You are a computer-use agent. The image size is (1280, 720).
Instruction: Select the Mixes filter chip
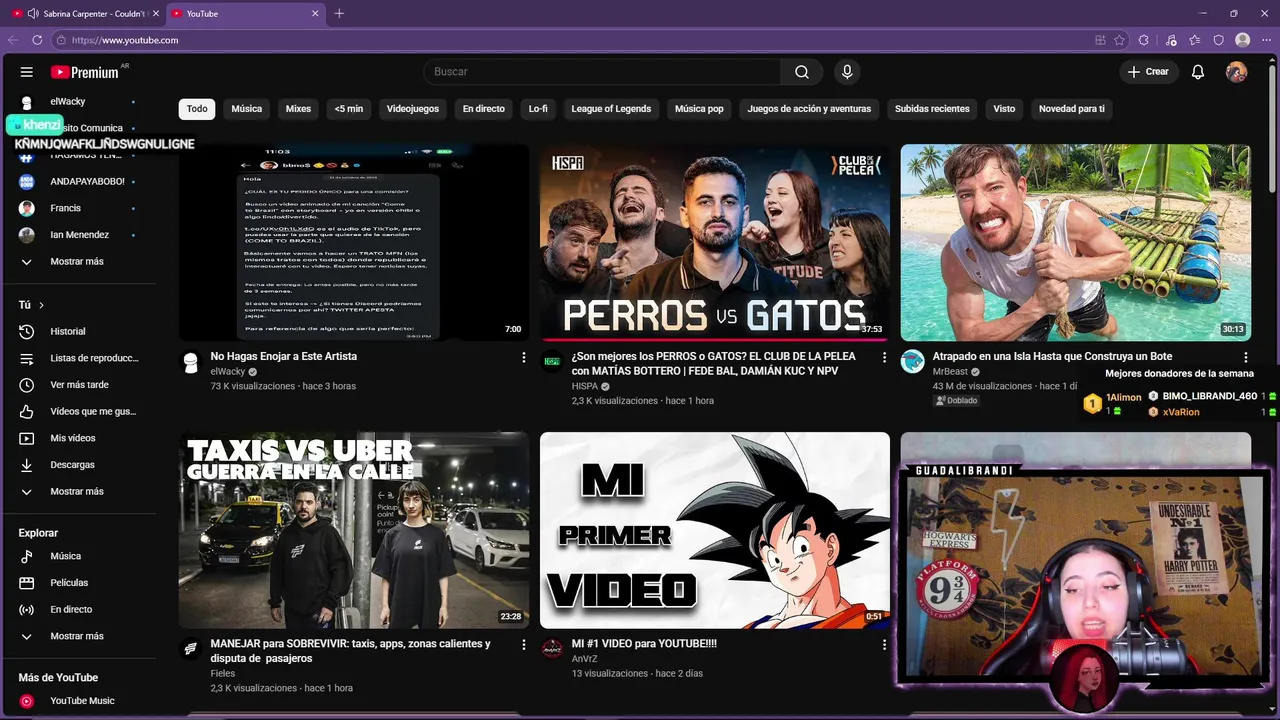tap(298, 109)
